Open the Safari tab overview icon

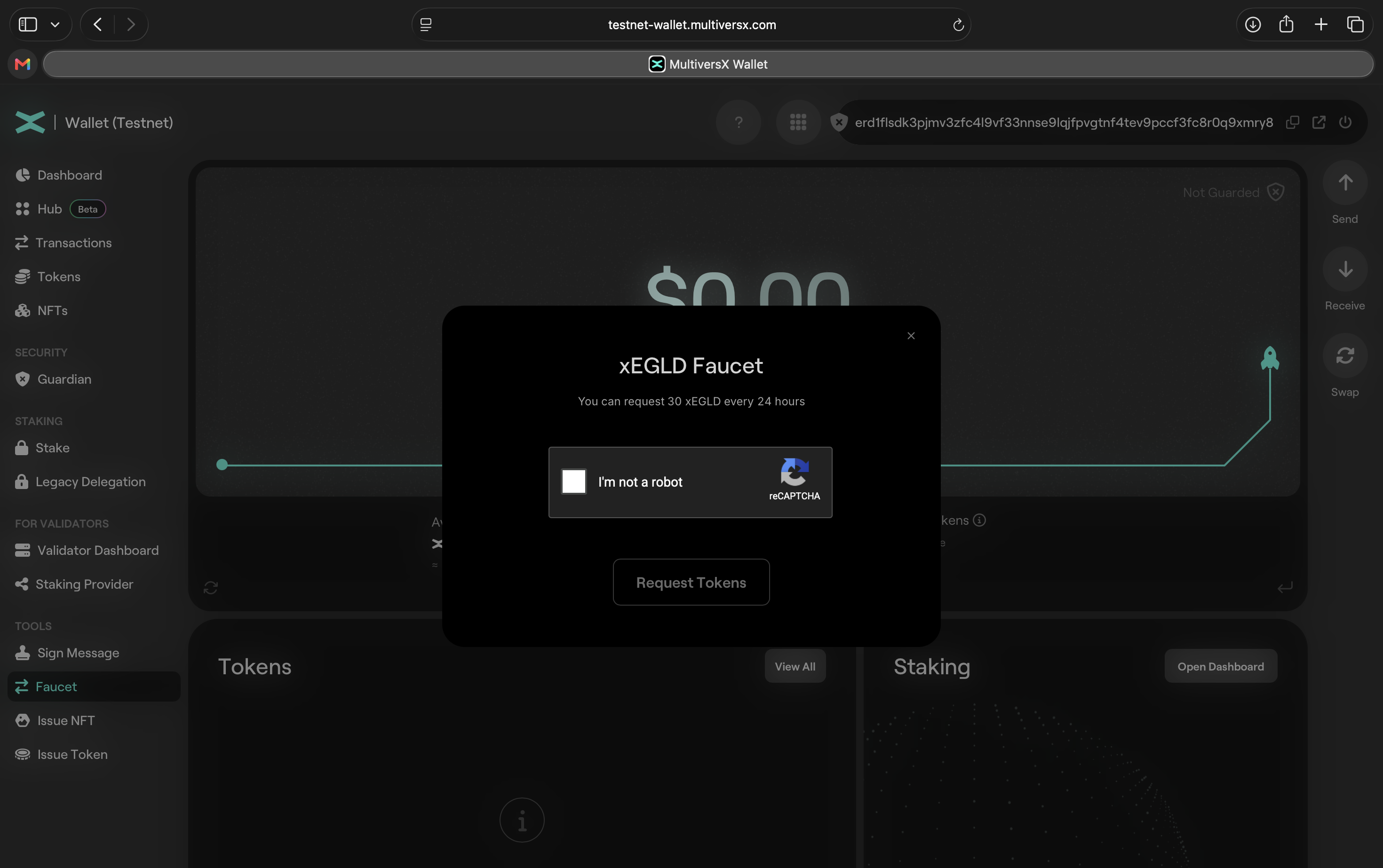tap(1355, 24)
